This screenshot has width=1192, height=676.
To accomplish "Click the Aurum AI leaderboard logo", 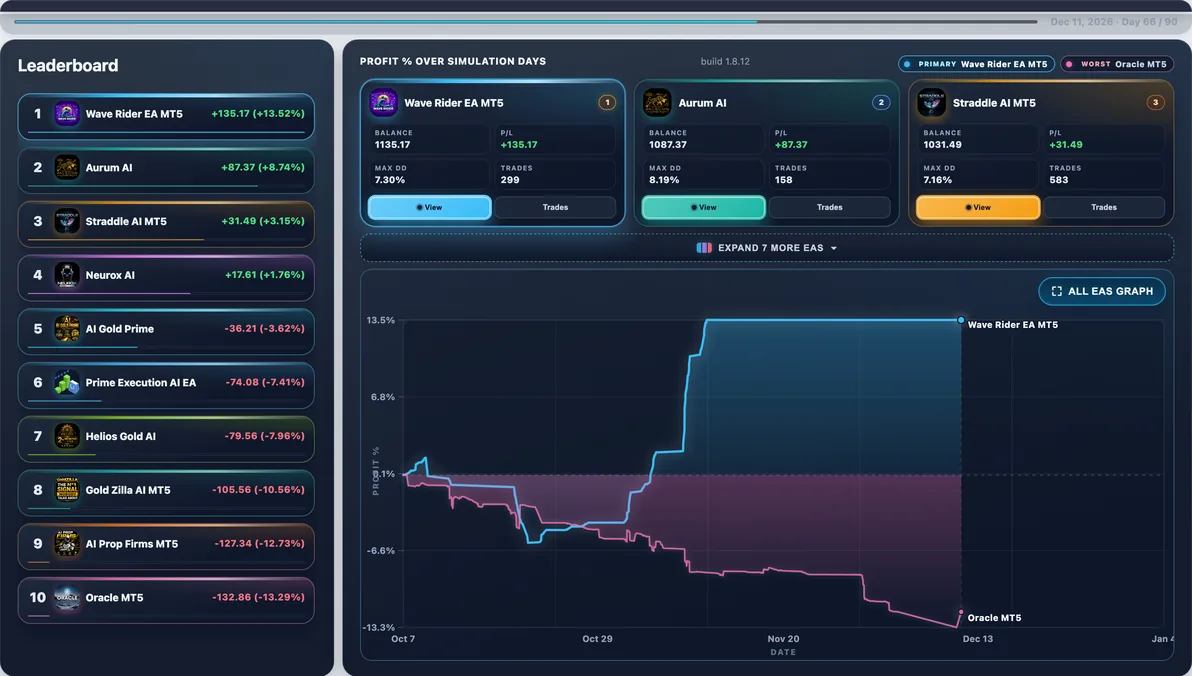I will tap(67, 167).
